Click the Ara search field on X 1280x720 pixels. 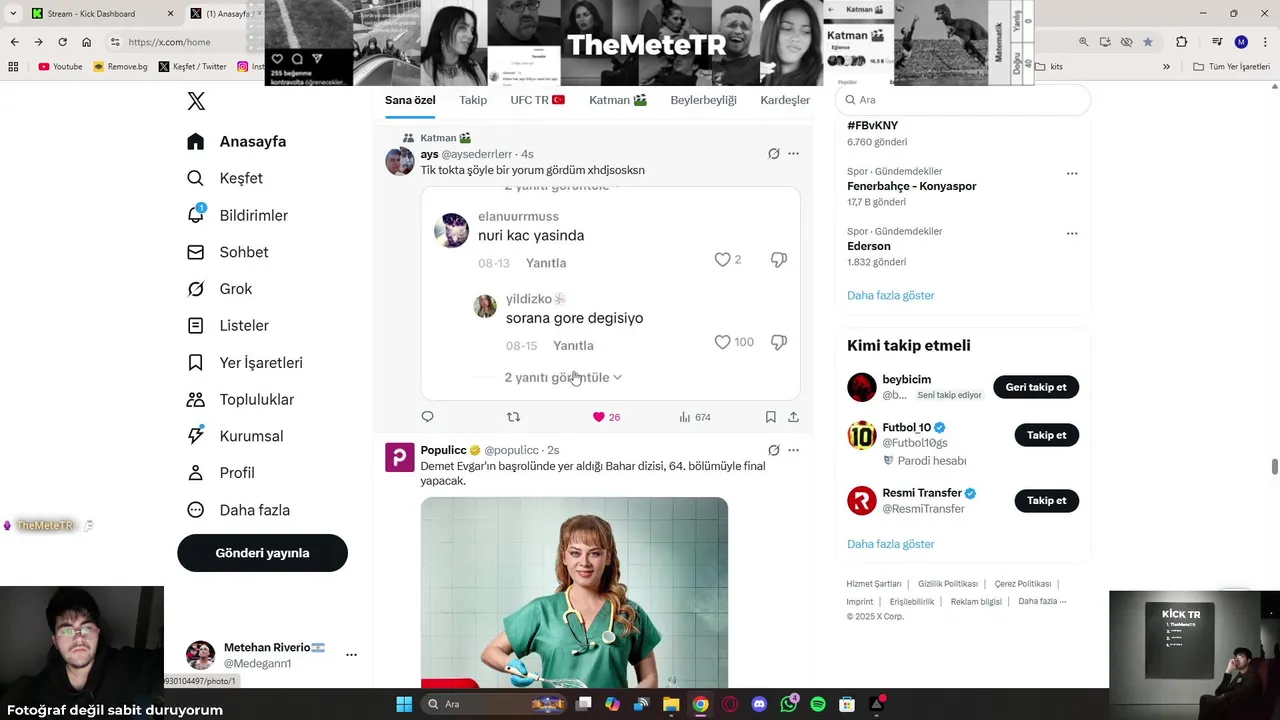[x=962, y=100]
